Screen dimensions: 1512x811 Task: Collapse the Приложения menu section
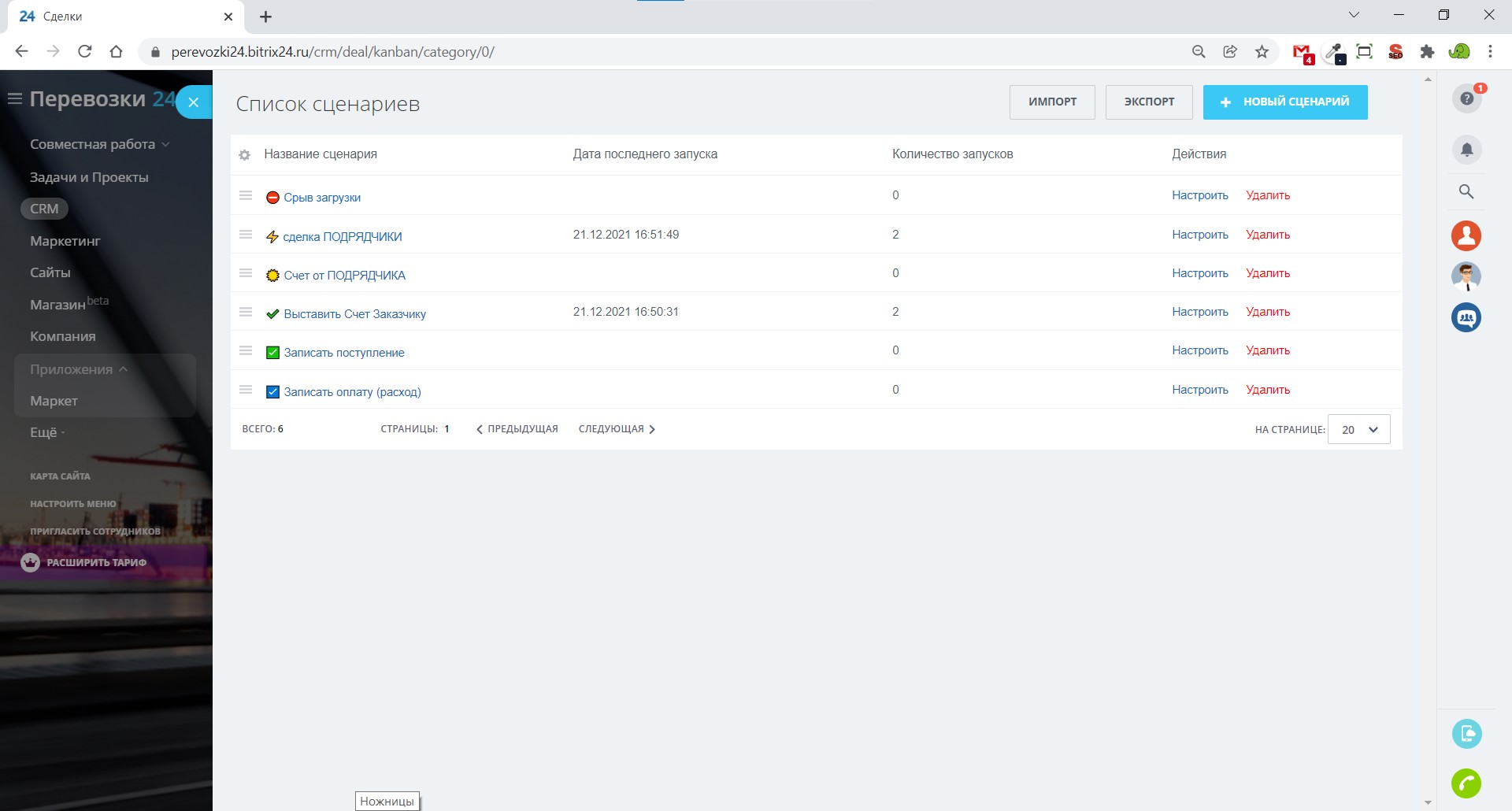point(79,369)
